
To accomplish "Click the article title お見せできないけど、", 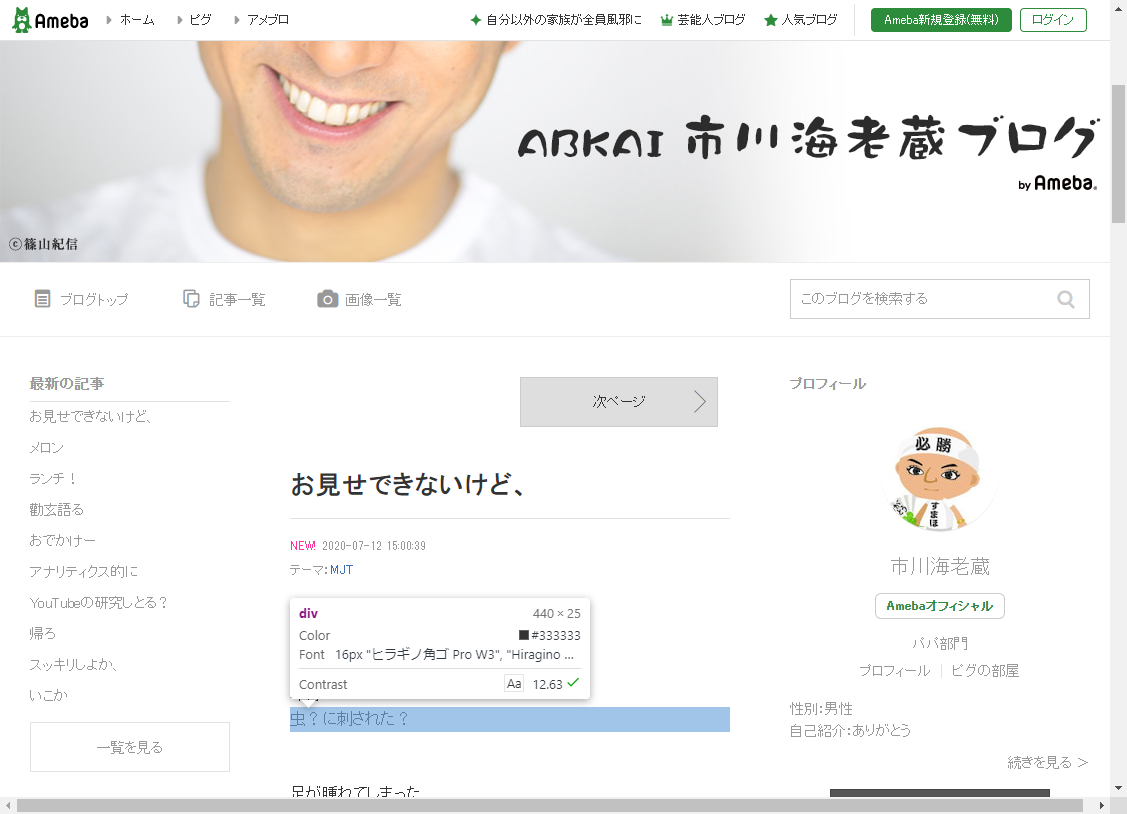I will click(x=408, y=485).
